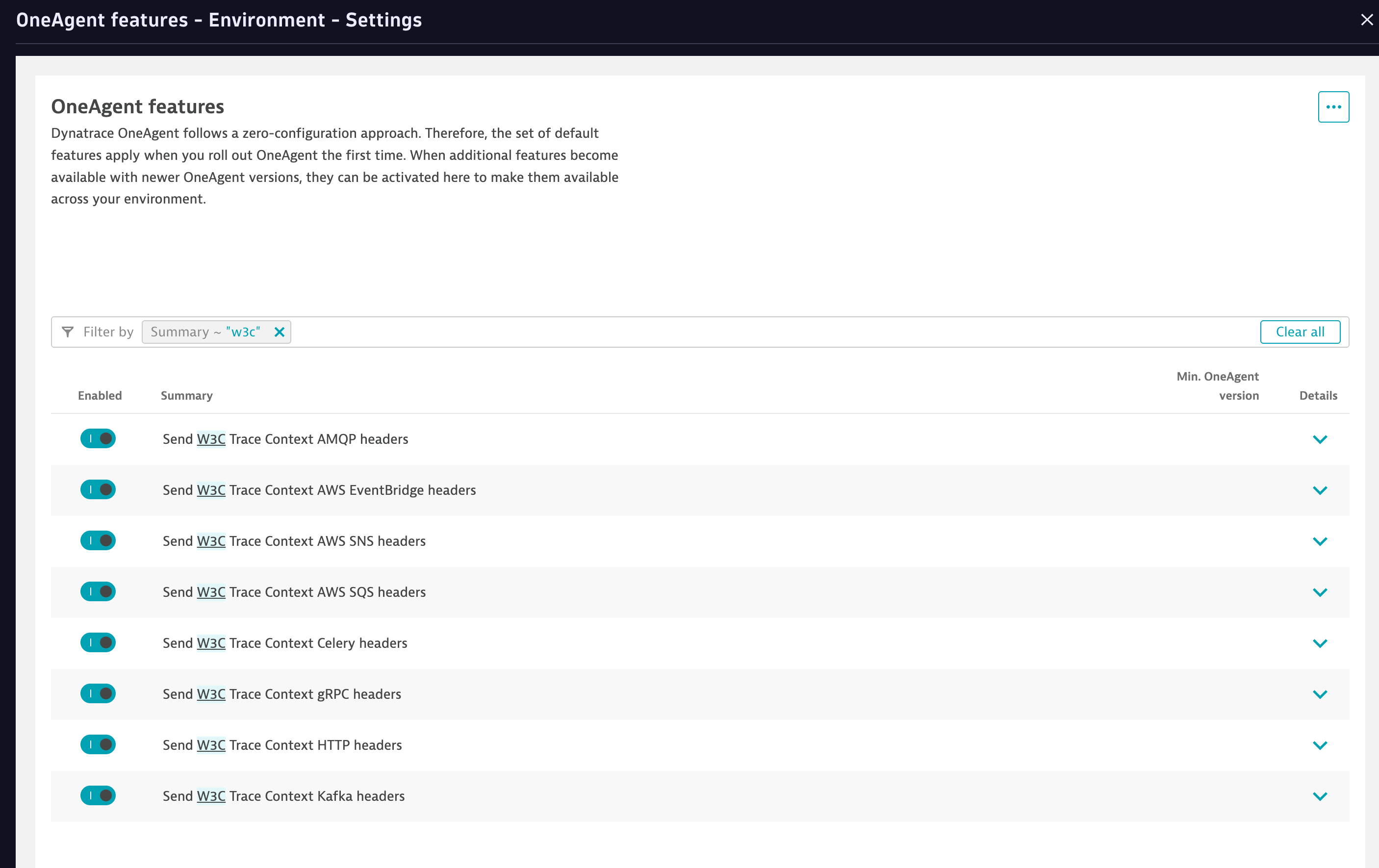Image resolution: width=1379 pixels, height=868 pixels.
Task: Click the funnel filter icon
Action: pyautogui.click(x=68, y=332)
